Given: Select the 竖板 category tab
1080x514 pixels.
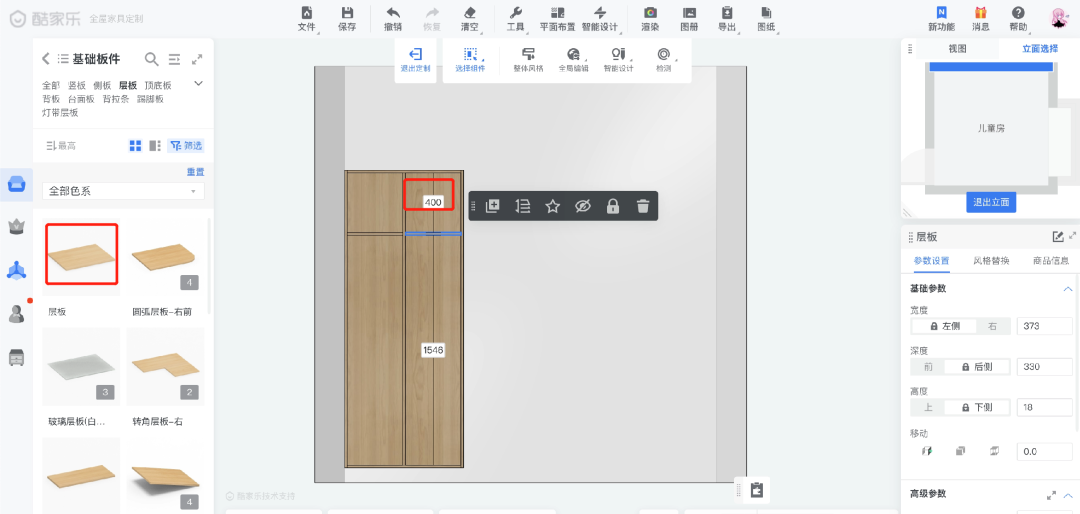Looking at the screenshot, I should pyautogui.click(x=76, y=85).
